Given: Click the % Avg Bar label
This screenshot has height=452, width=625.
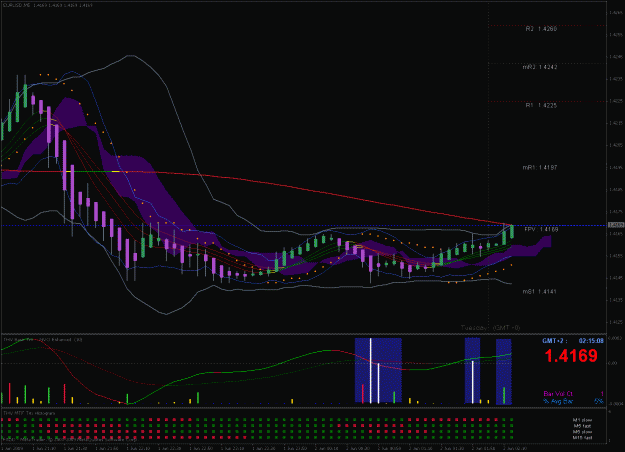Looking at the screenshot, I should 558,401.
